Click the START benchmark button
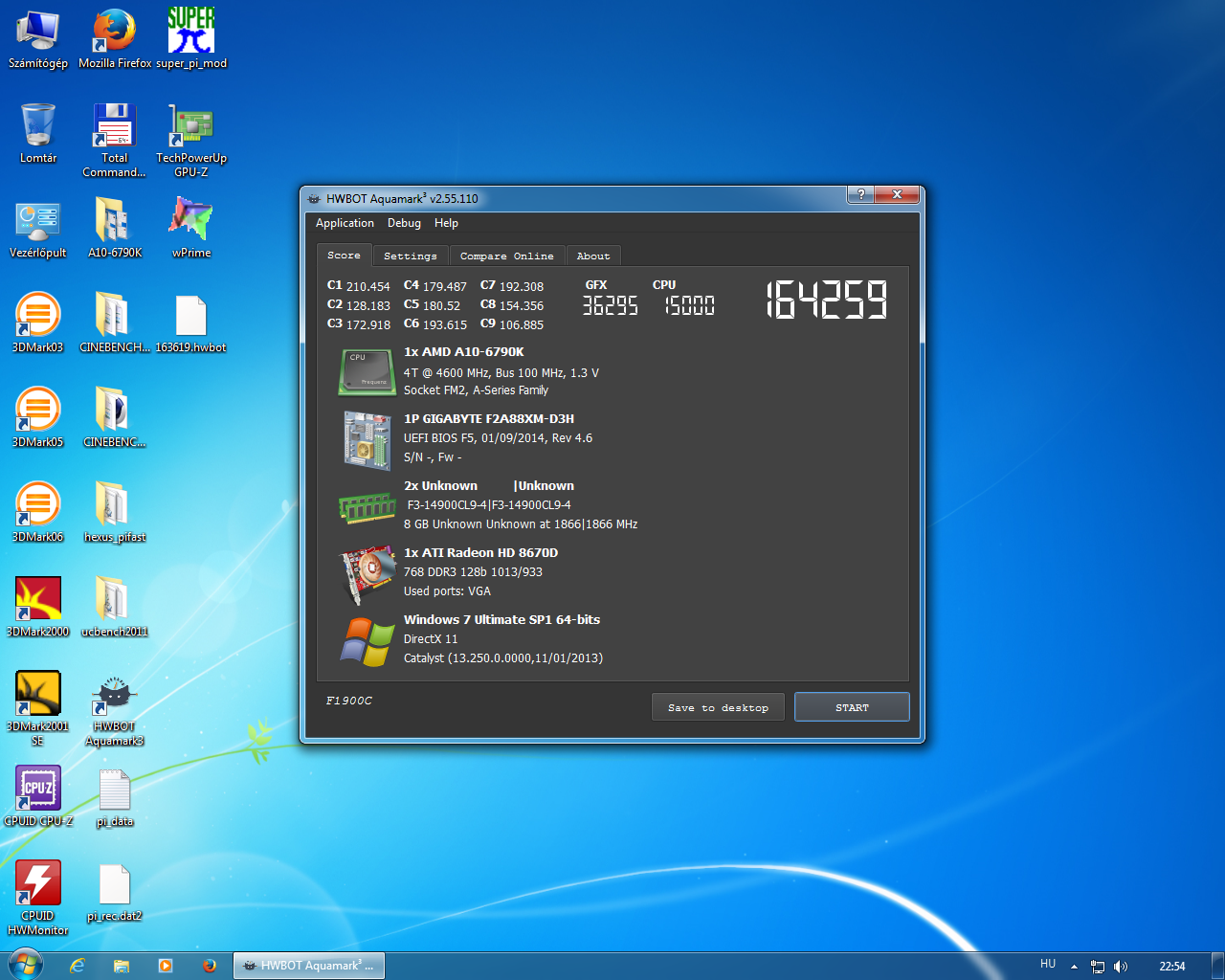This screenshot has width=1225, height=980. pyautogui.click(x=852, y=707)
